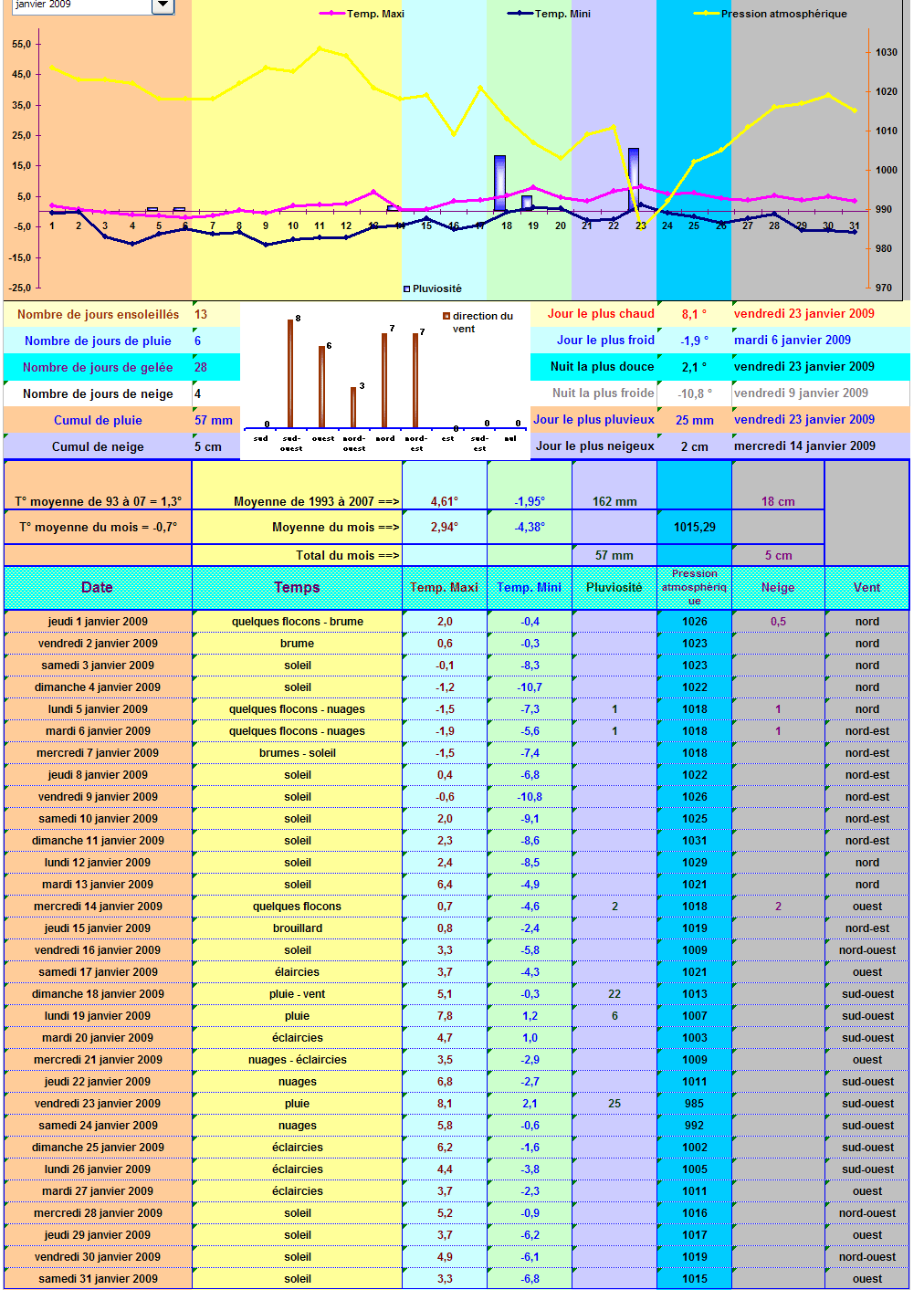Click the direction du vent legend
924x1300 pixels.
pos(478,322)
